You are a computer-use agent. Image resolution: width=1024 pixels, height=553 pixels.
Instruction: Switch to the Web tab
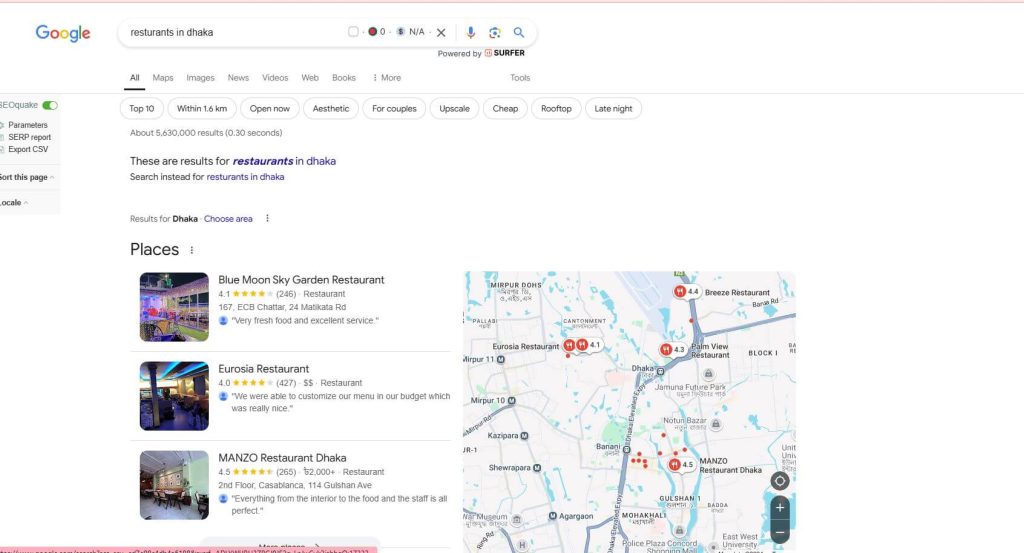(310, 78)
